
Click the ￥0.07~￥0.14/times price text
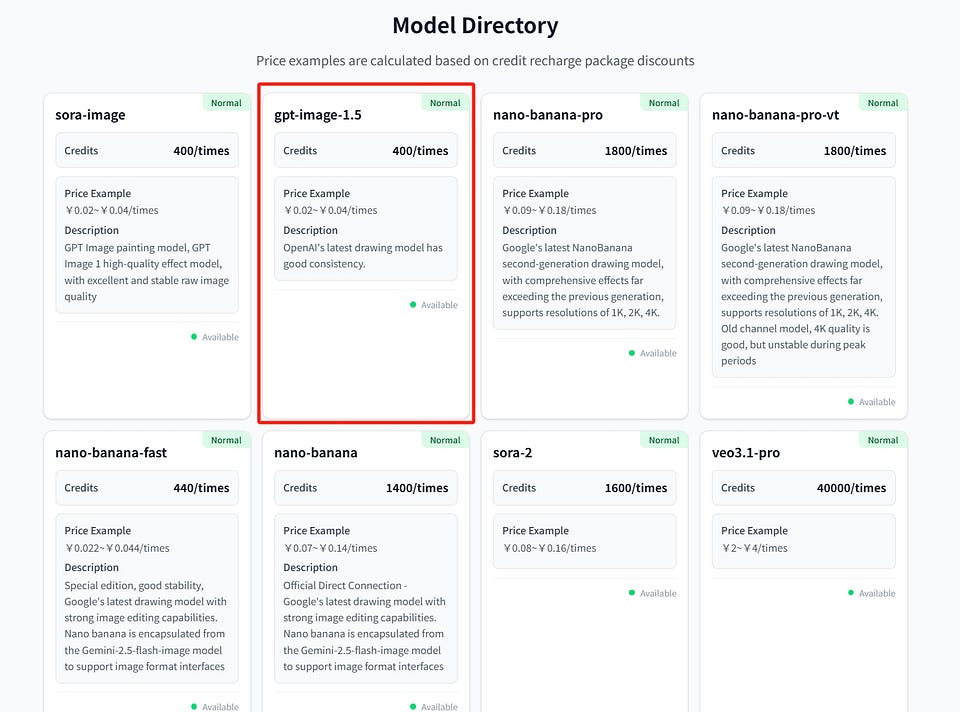tap(330, 548)
